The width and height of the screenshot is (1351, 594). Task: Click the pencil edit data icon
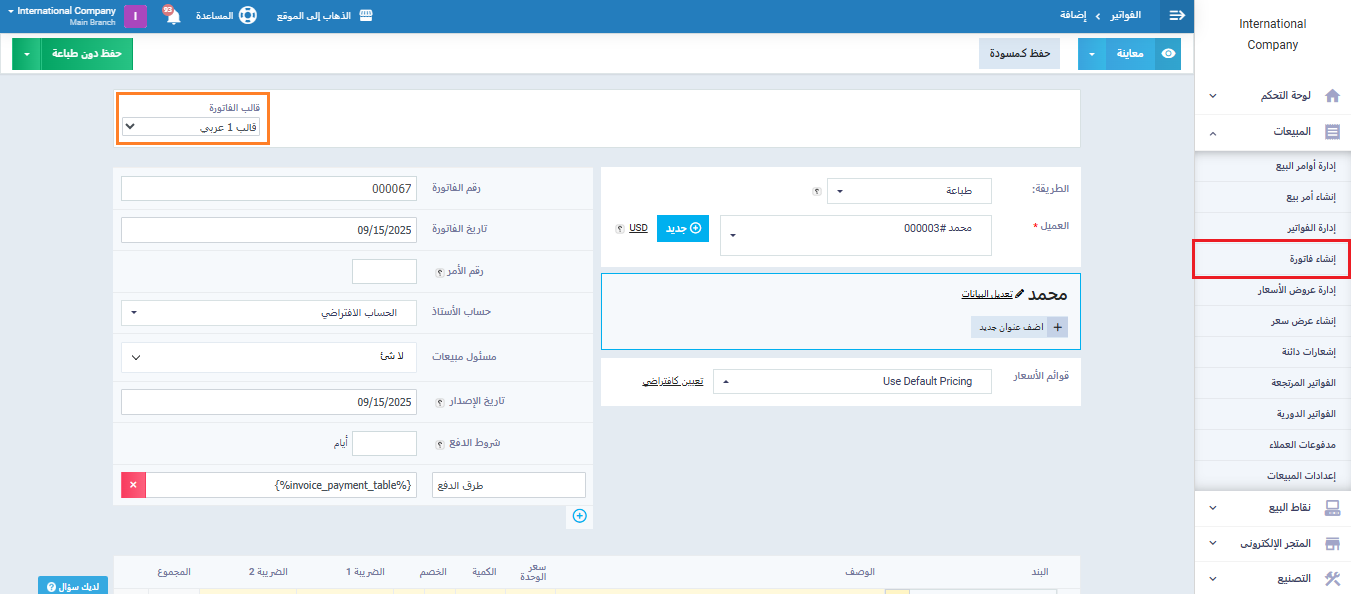1020,295
